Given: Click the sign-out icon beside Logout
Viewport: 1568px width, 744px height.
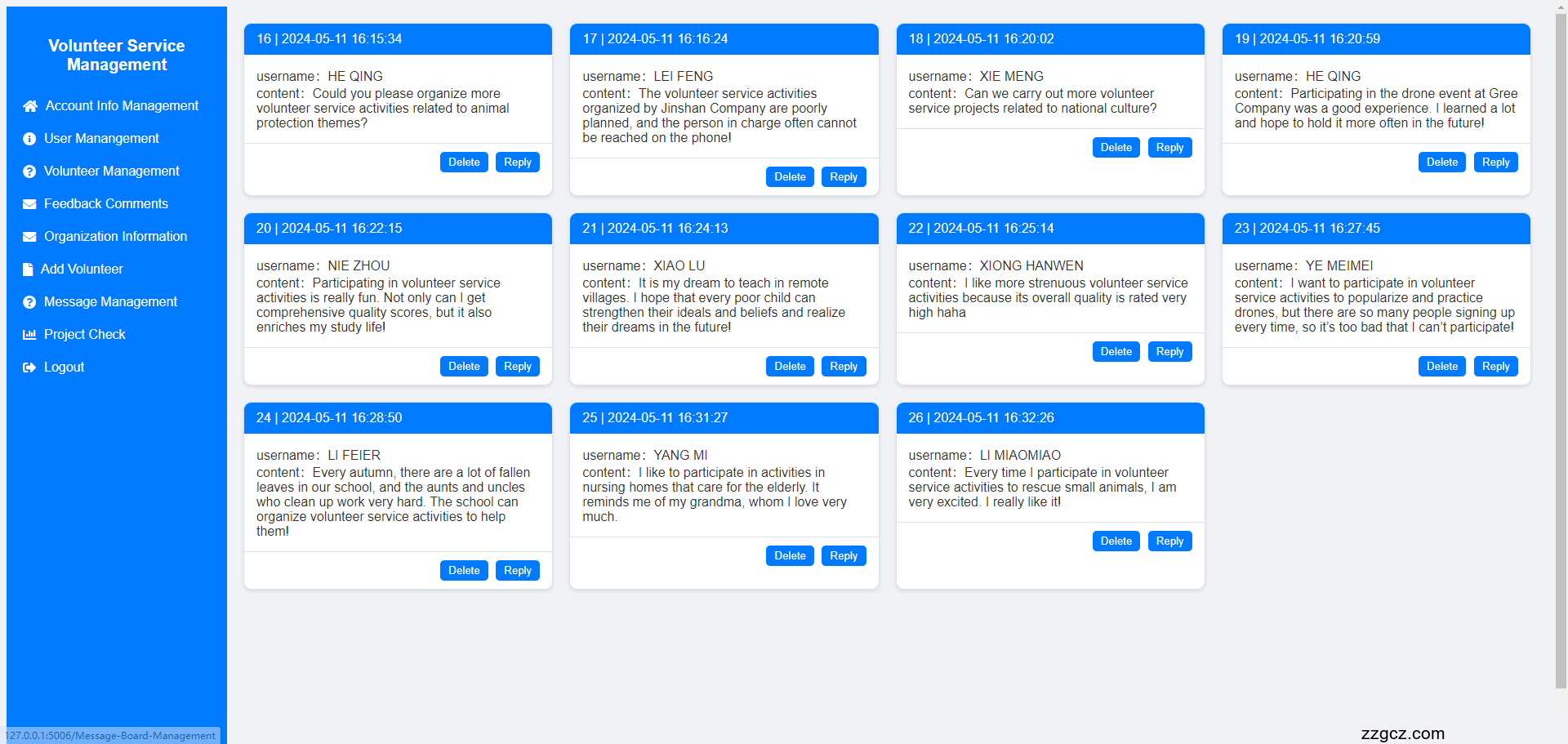Looking at the screenshot, I should click(29, 368).
